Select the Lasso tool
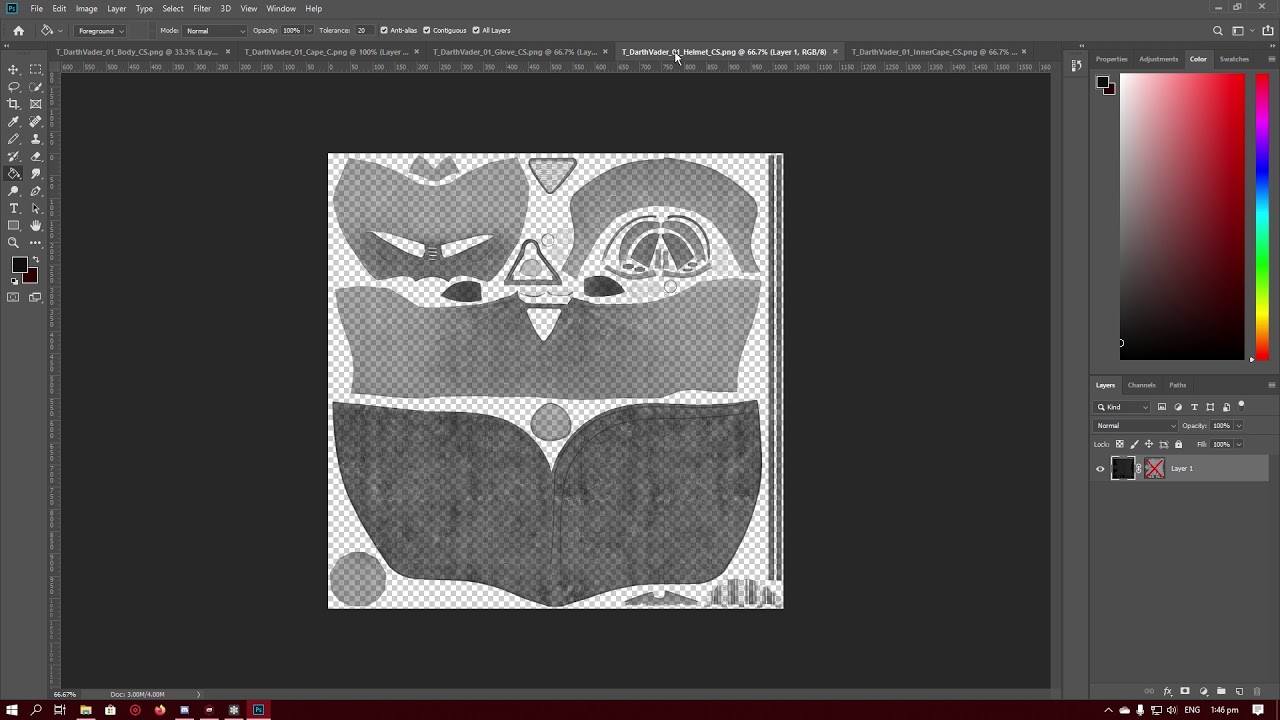This screenshot has width=1280, height=720. pos(14,87)
